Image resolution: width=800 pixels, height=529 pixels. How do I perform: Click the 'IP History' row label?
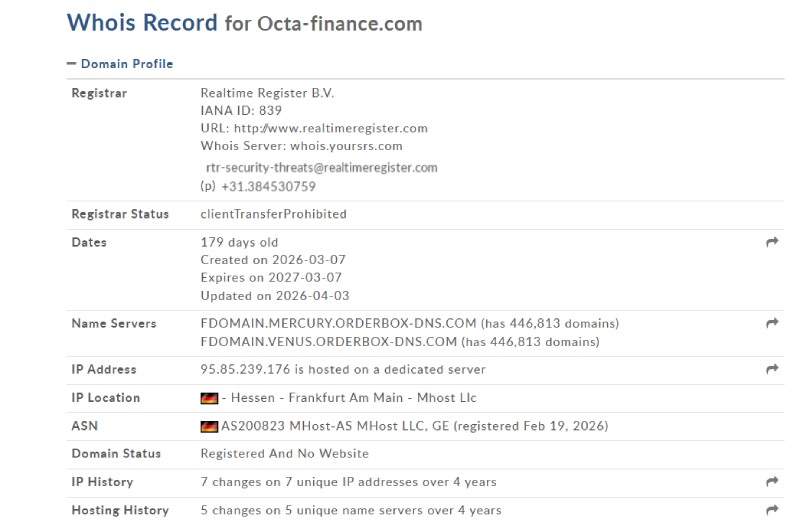[102, 482]
